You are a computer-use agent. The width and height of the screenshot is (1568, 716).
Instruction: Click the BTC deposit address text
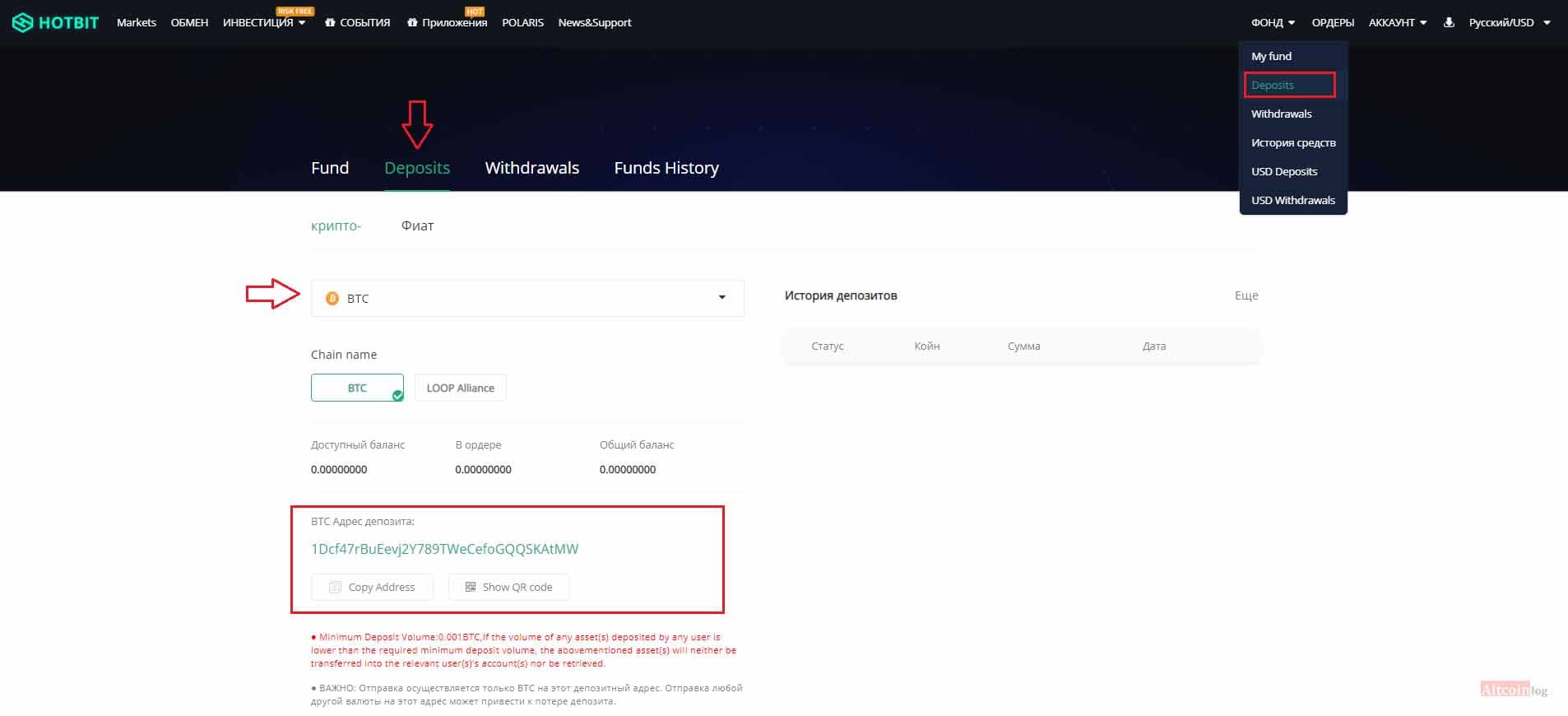coord(444,549)
